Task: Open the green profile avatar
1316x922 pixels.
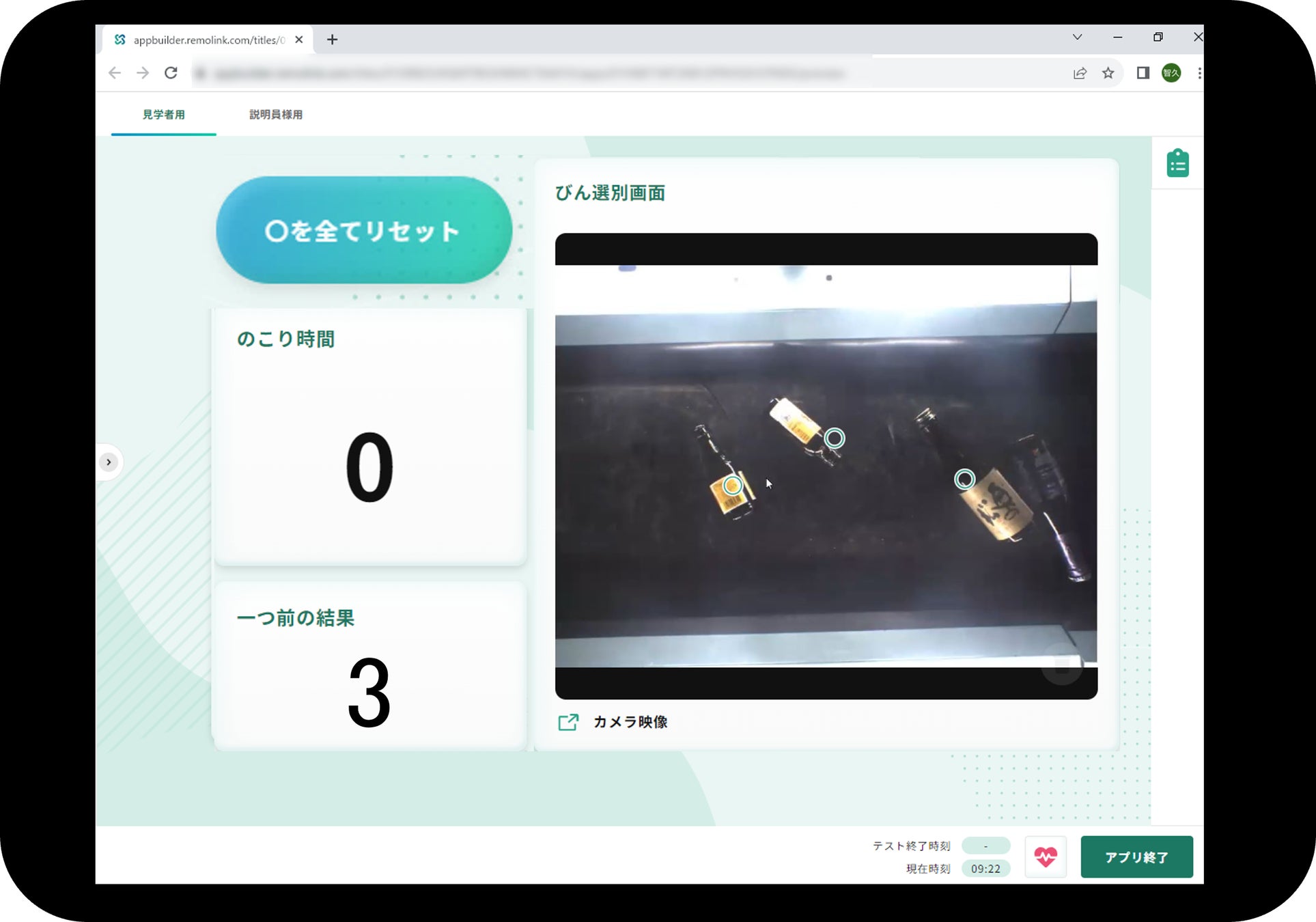Action: coord(1171,73)
